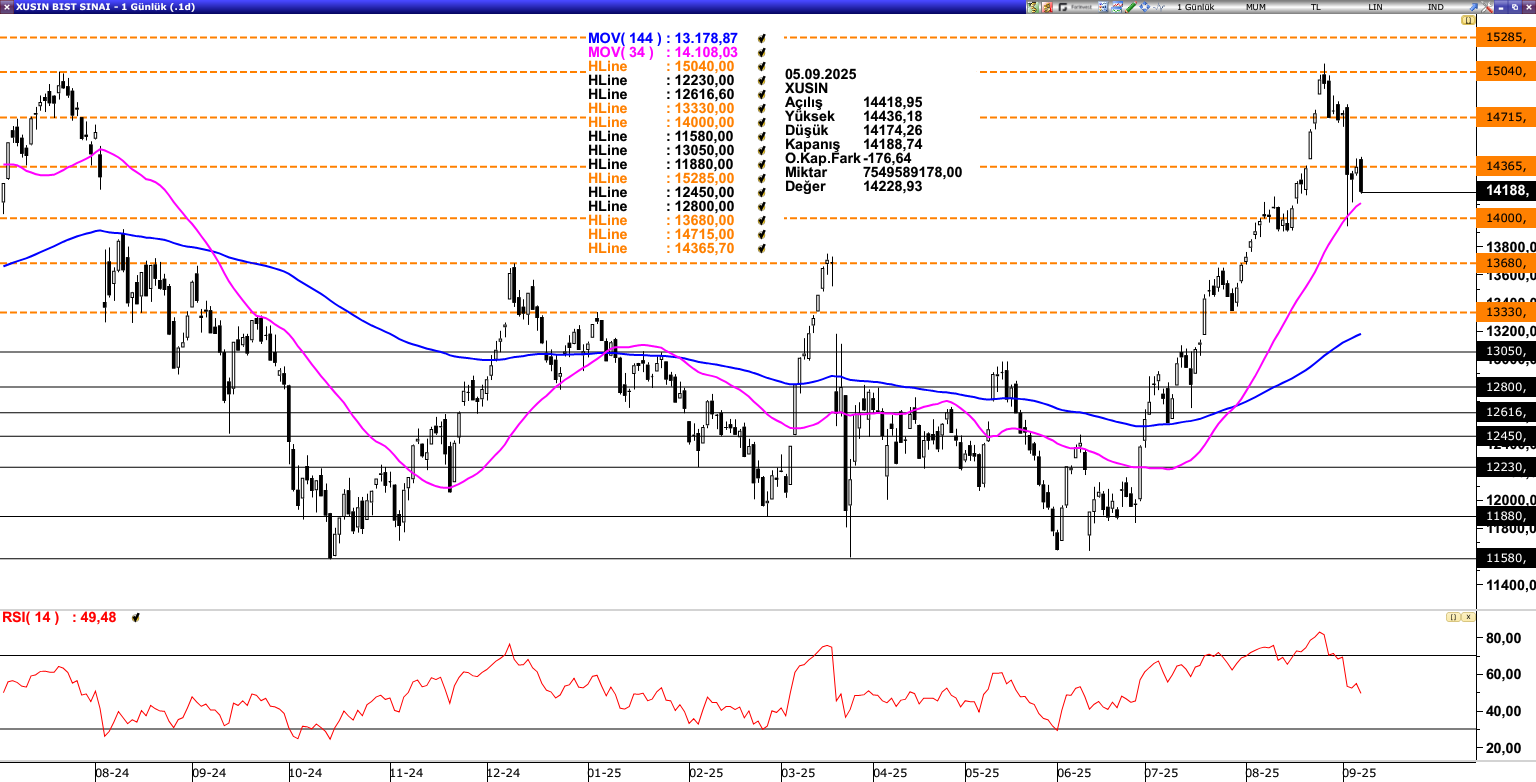Screen dimensions: 1536x782
Task: Toggle the MOV(34) indicator checkmark
Action: click(762, 52)
